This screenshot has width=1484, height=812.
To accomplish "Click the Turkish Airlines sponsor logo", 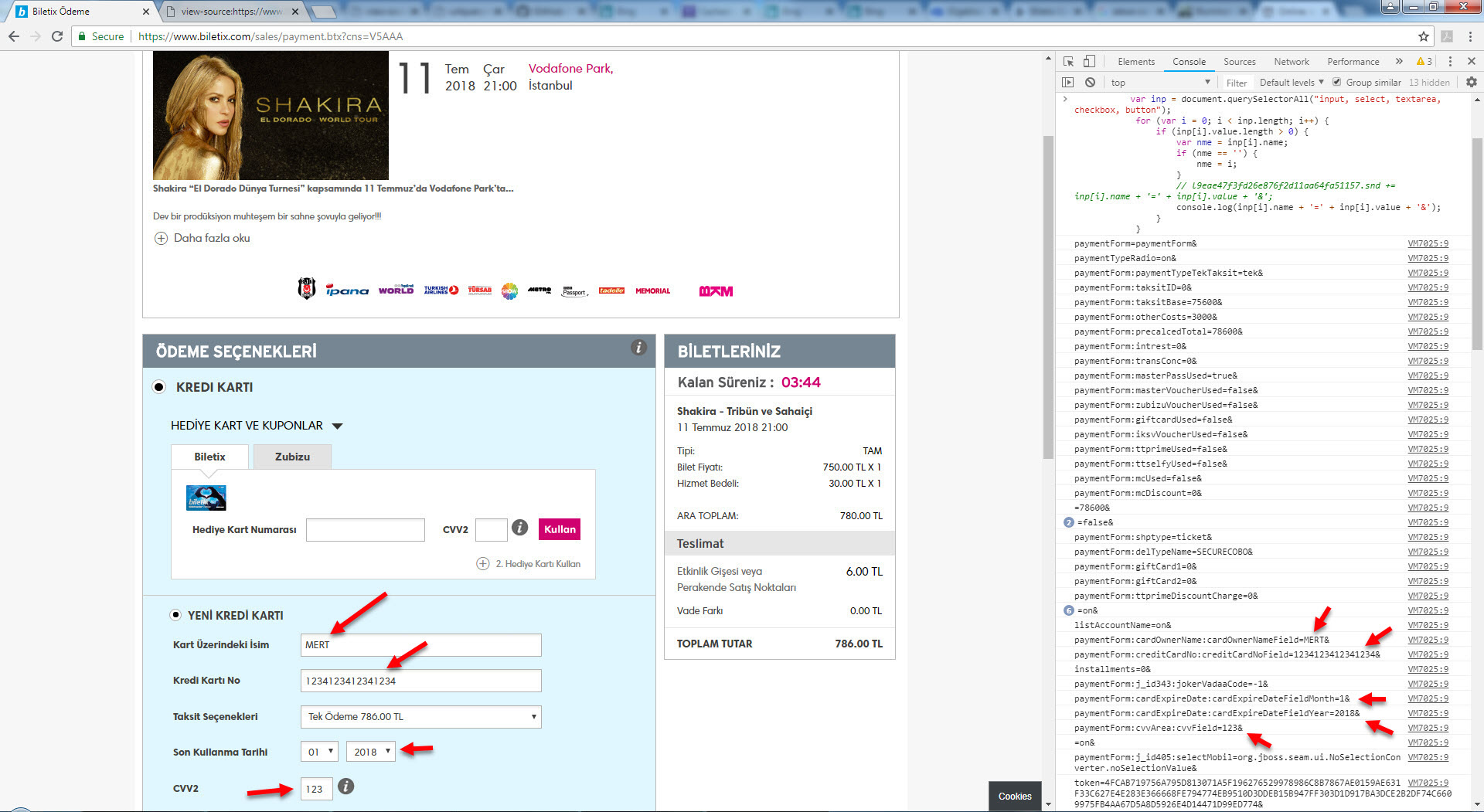I will [x=441, y=290].
